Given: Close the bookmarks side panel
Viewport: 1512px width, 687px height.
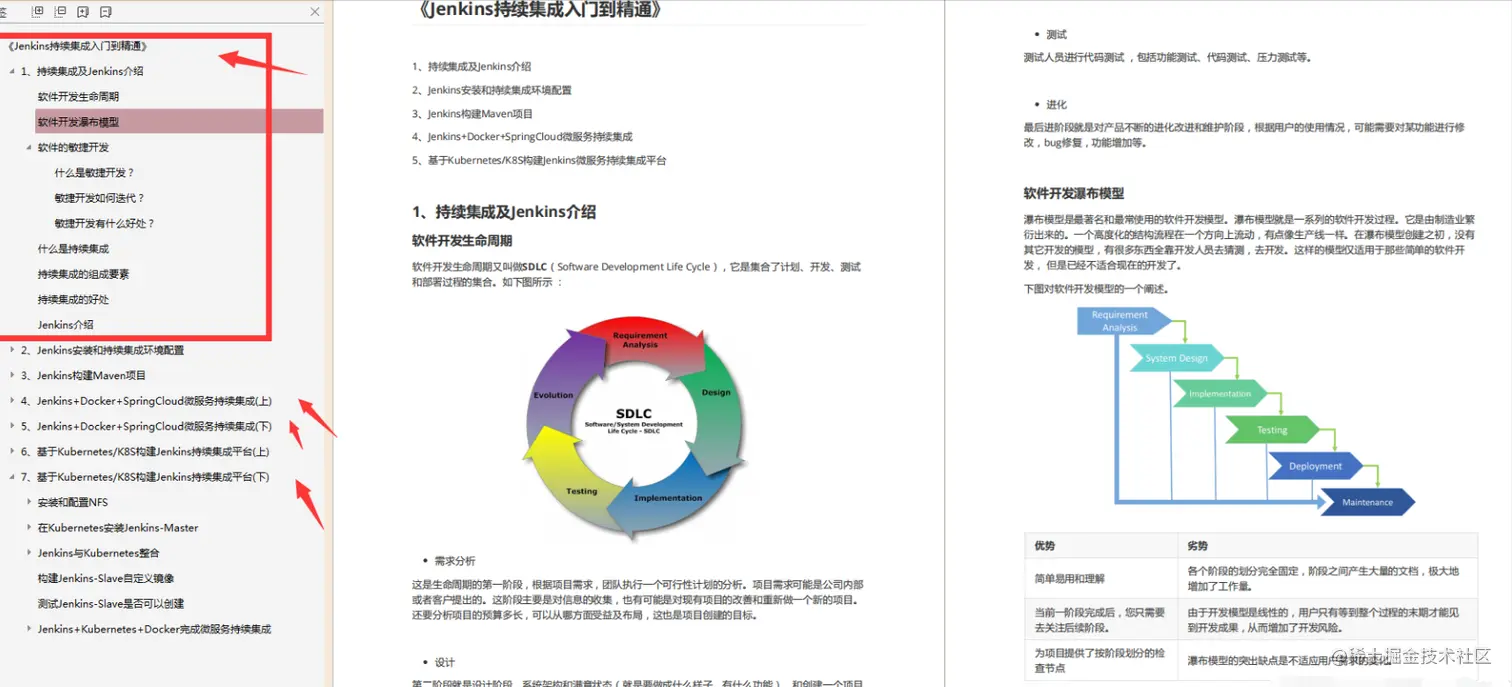Looking at the screenshot, I should click(x=315, y=12).
